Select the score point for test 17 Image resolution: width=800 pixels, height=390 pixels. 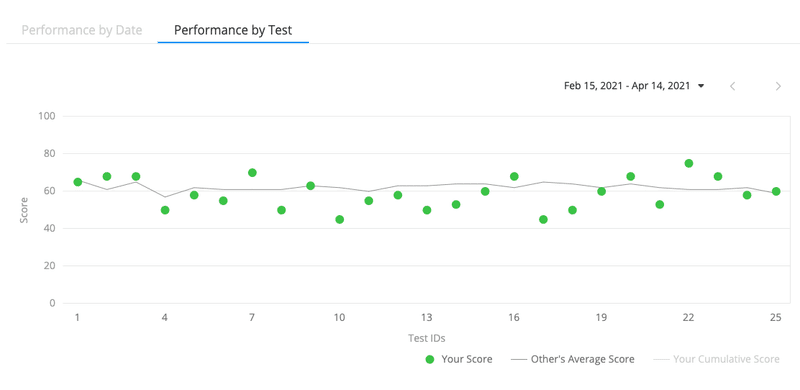tap(543, 220)
